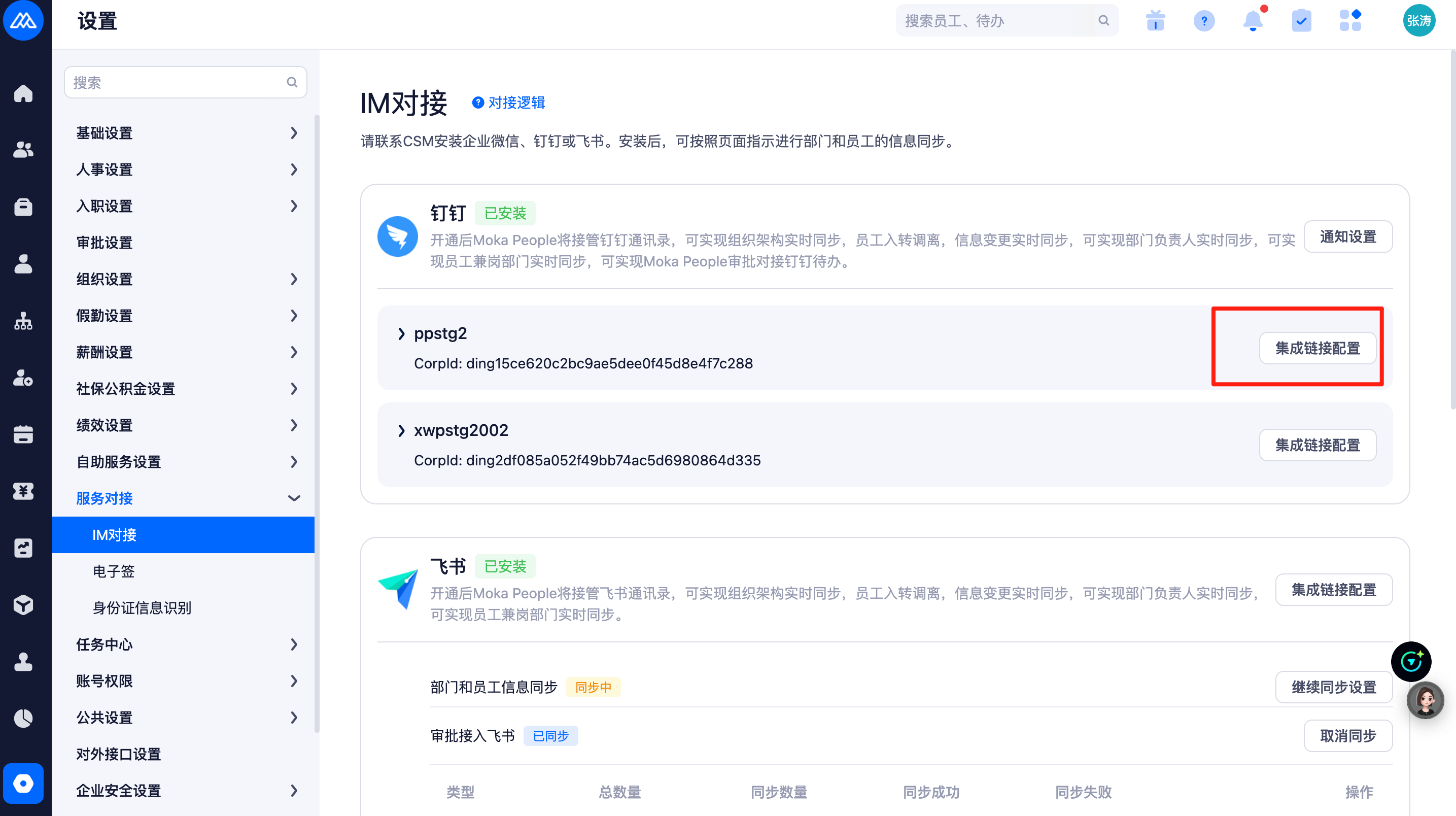The width and height of the screenshot is (1456, 816).
Task: Click the sidebar 搜索 input field
Action: (185, 83)
